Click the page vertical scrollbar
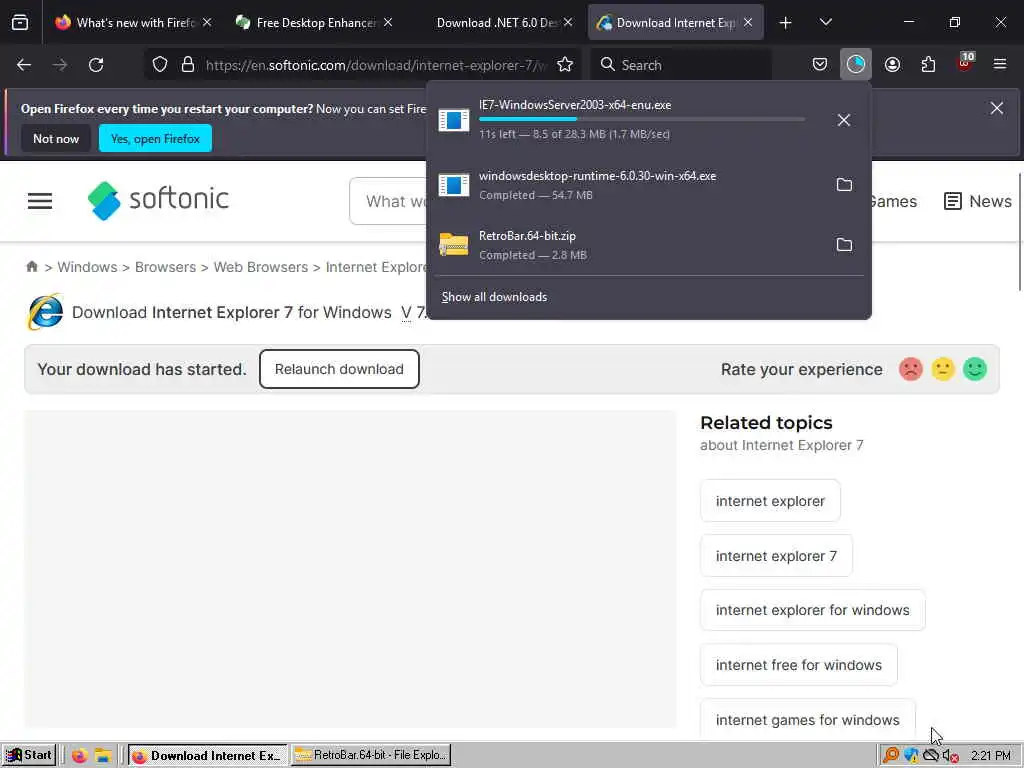Image resolution: width=1024 pixels, height=768 pixels. click(1019, 232)
